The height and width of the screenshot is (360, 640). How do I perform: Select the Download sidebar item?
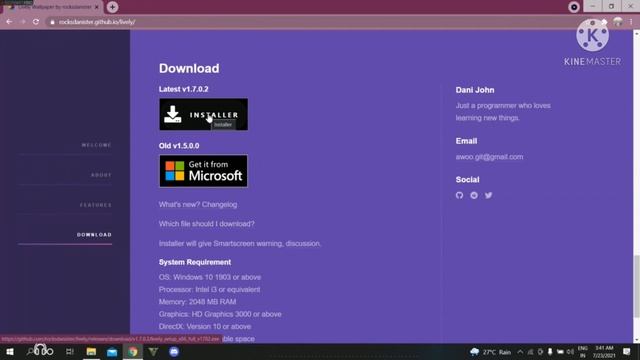[x=94, y=235]
